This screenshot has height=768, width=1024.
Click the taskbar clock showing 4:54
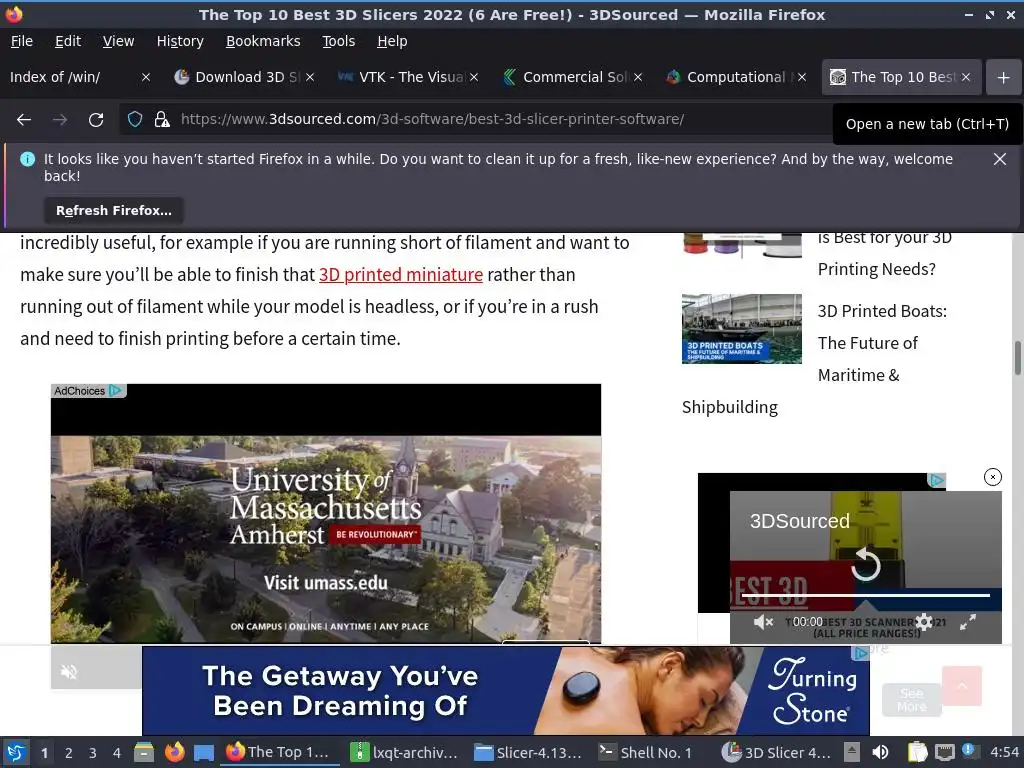tap(1004, 752)
